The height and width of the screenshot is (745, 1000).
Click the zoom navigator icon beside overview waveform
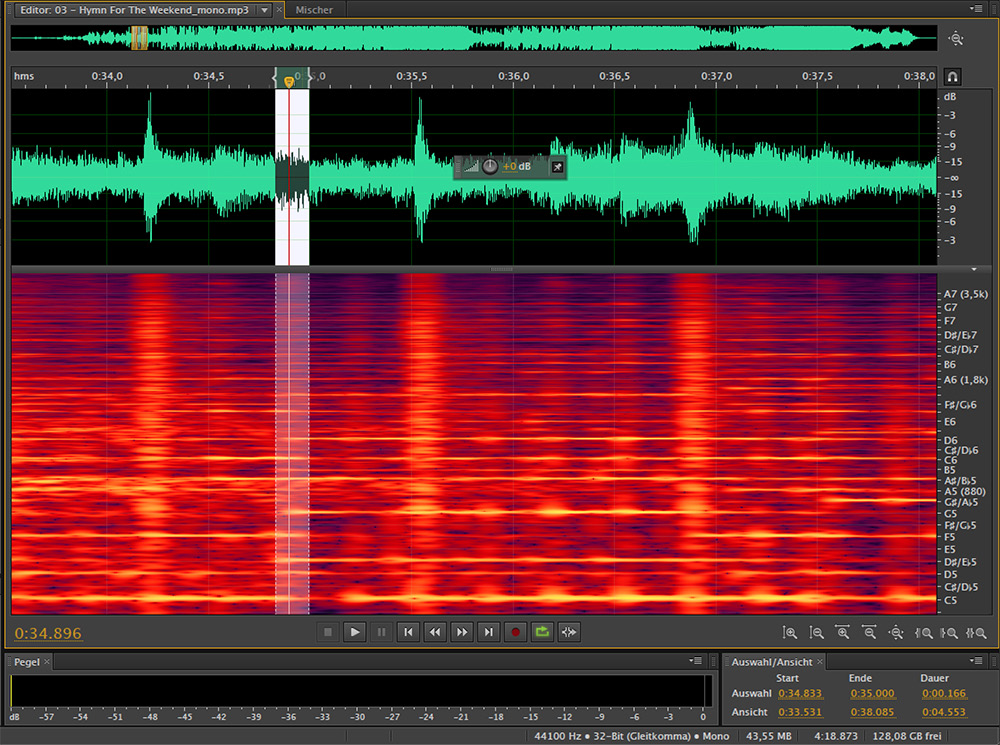(x=956, y=39)
